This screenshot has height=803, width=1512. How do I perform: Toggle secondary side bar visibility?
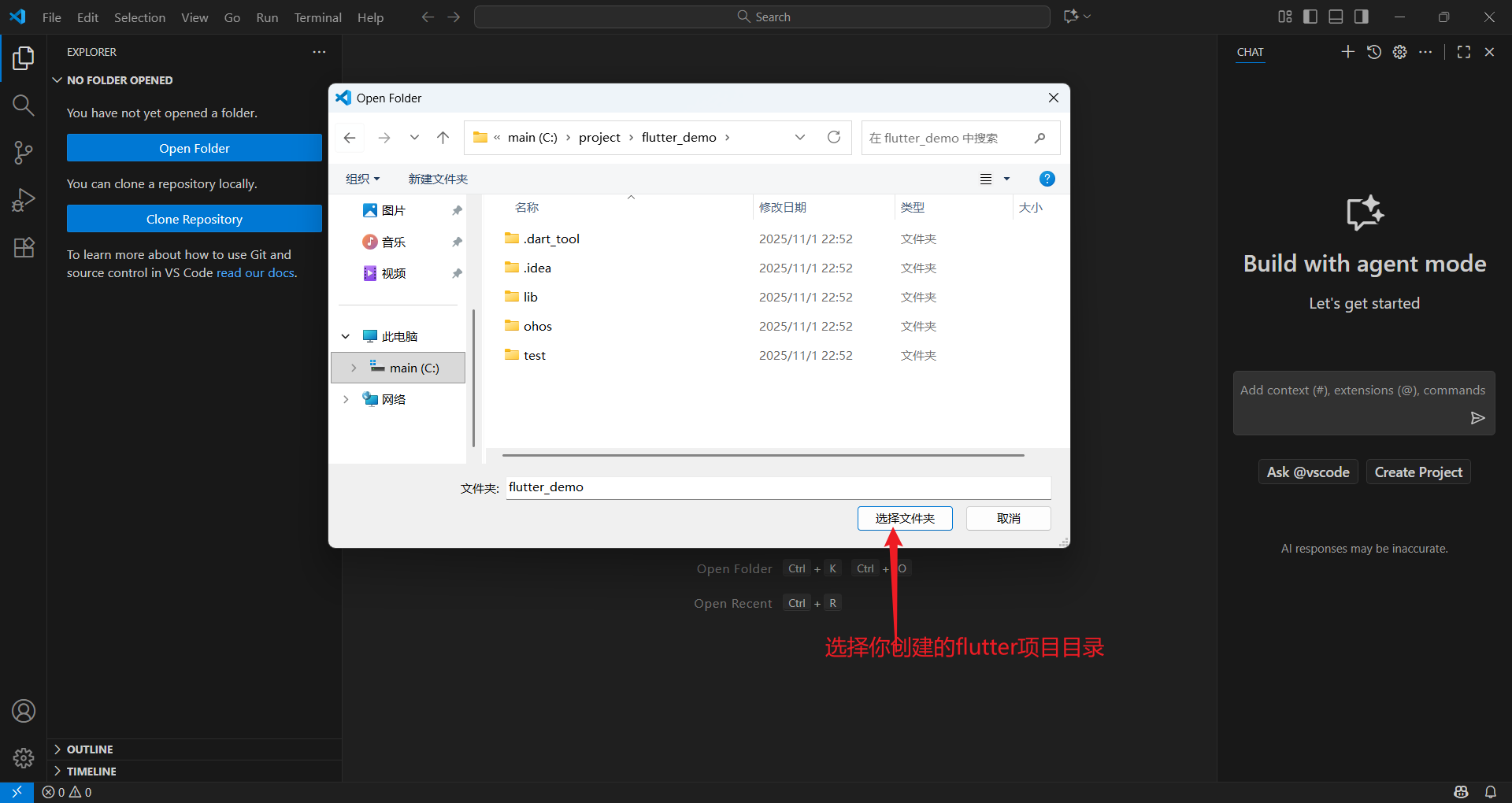pyautogui.click(x=1362, y=17)
